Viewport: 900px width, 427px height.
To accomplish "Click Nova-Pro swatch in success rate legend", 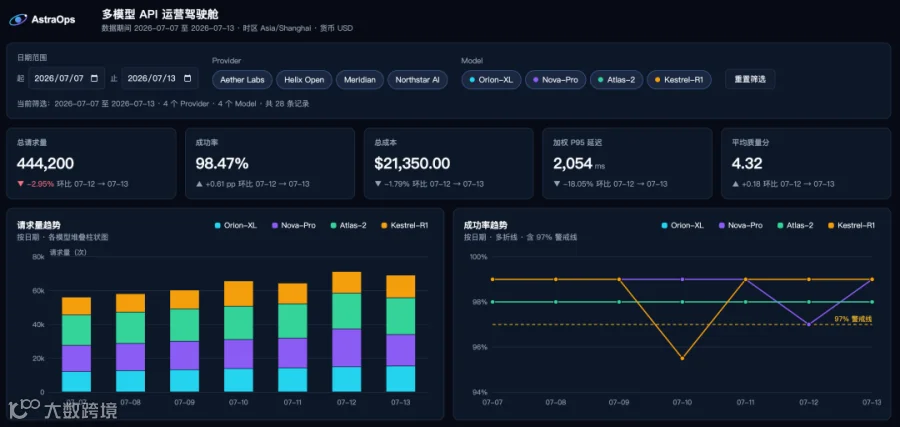I will [720, 226].
